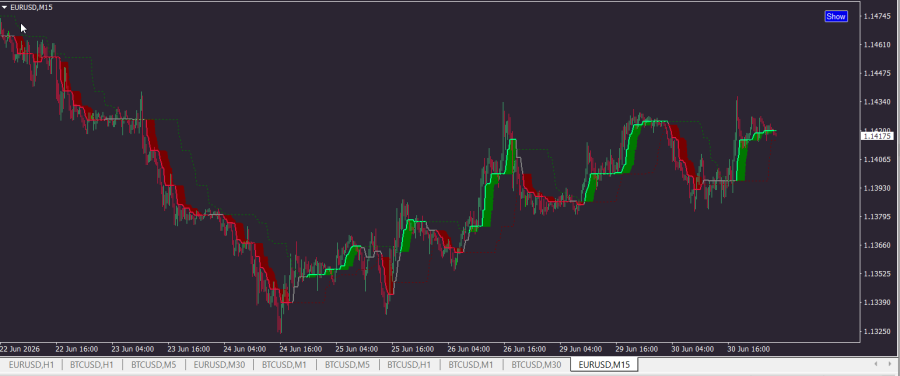Viewport: 900px width, 376px height.
Task: Click the 25 Jun 16:00 time label
Action: (x=412, y=349)
